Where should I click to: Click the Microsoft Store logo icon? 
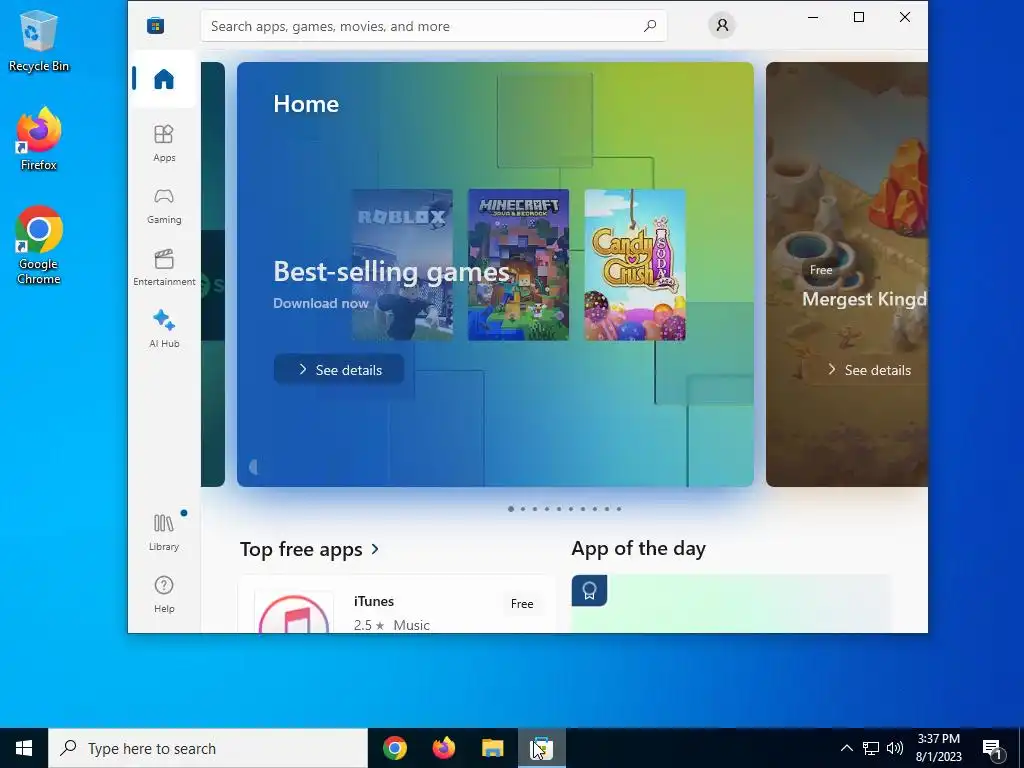click(155, 25)
